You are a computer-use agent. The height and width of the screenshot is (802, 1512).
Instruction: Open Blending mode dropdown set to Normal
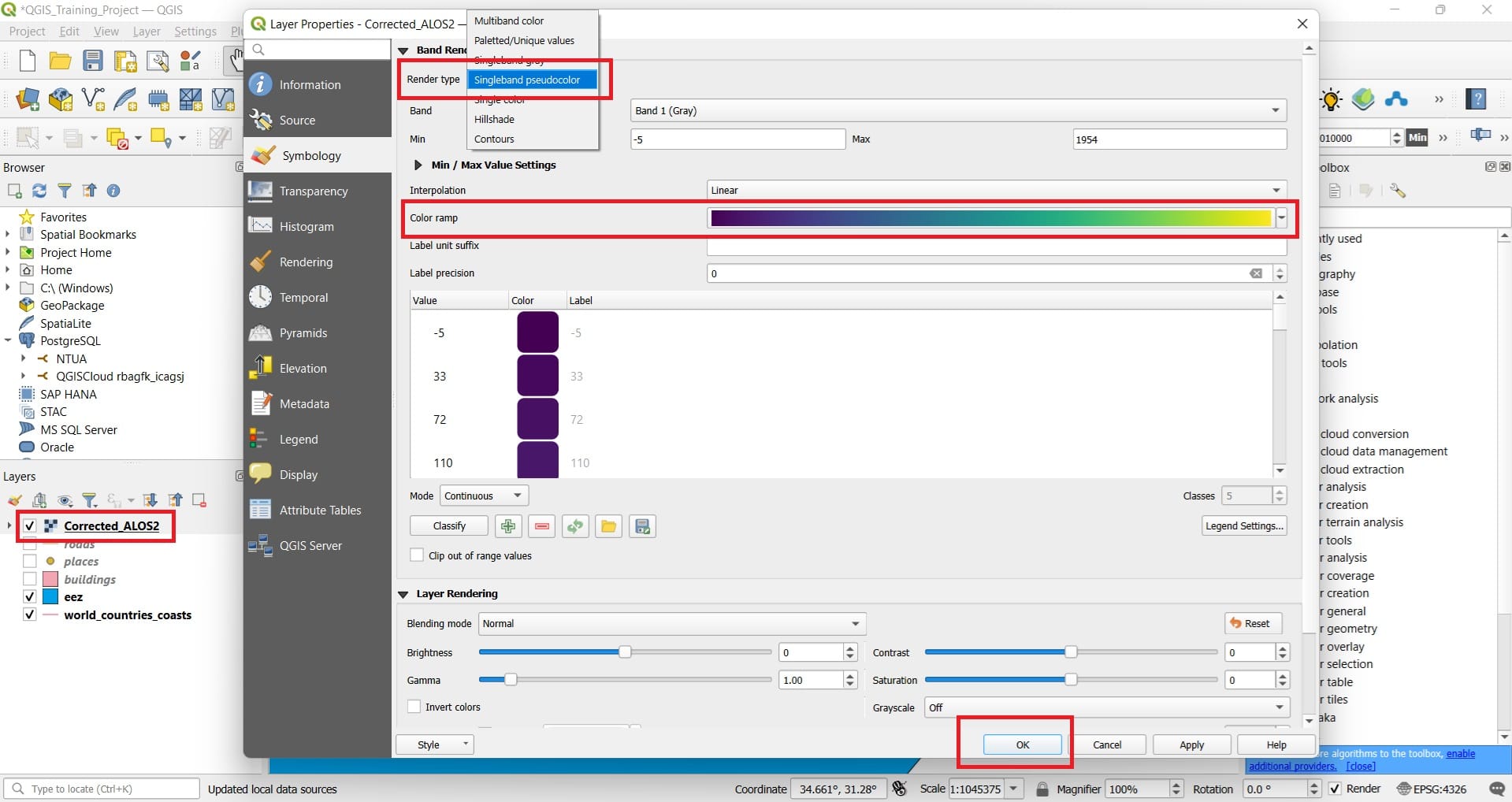coord(673,623)
